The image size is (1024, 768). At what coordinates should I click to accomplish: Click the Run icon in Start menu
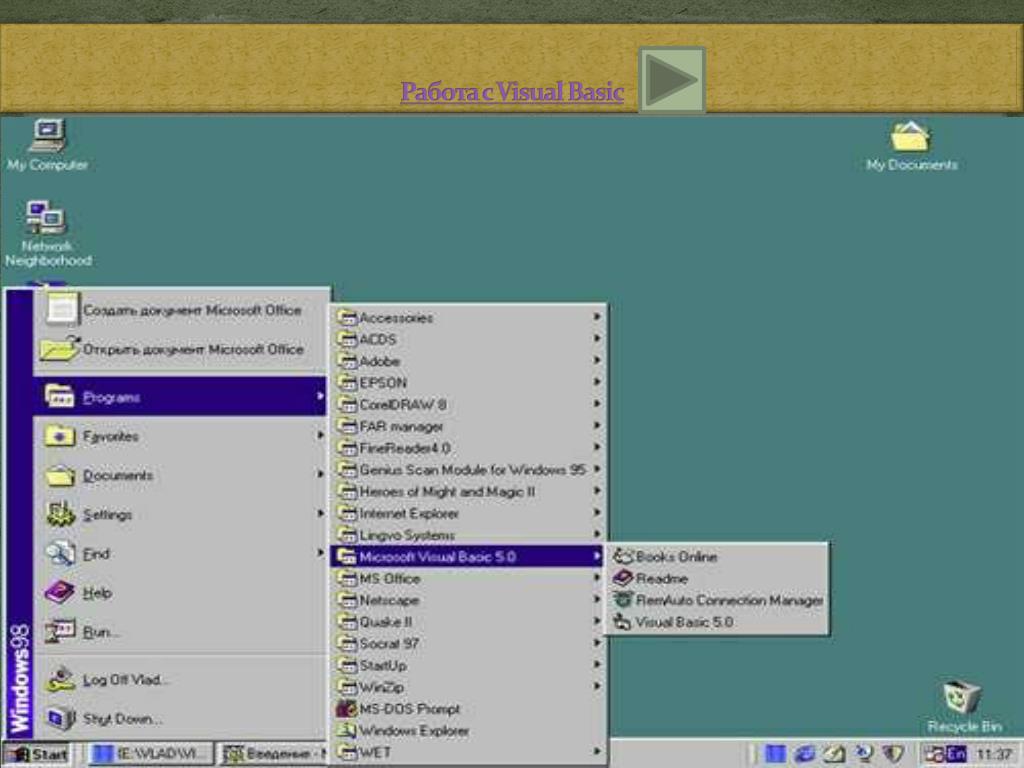pyautogui.click(x=61, y=632)
